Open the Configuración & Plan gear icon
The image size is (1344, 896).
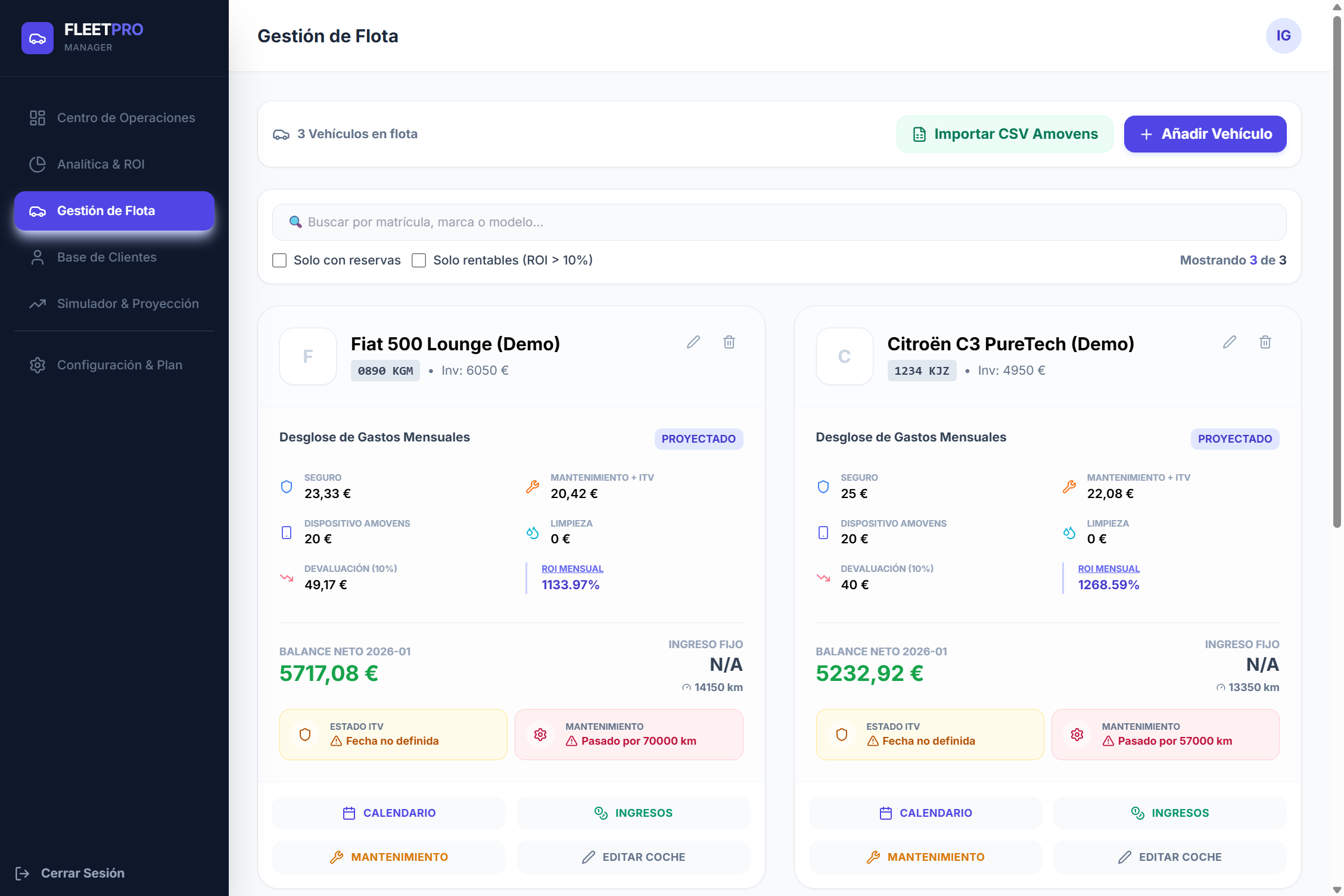pyautogui.click(x=37, y=365)
